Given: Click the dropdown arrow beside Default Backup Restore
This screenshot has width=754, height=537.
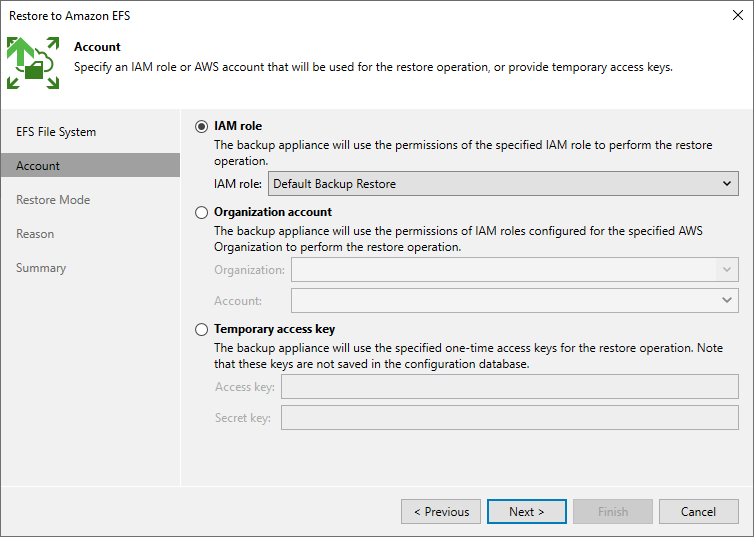Looking at the screenshot, I should click(x=727, y=184).
